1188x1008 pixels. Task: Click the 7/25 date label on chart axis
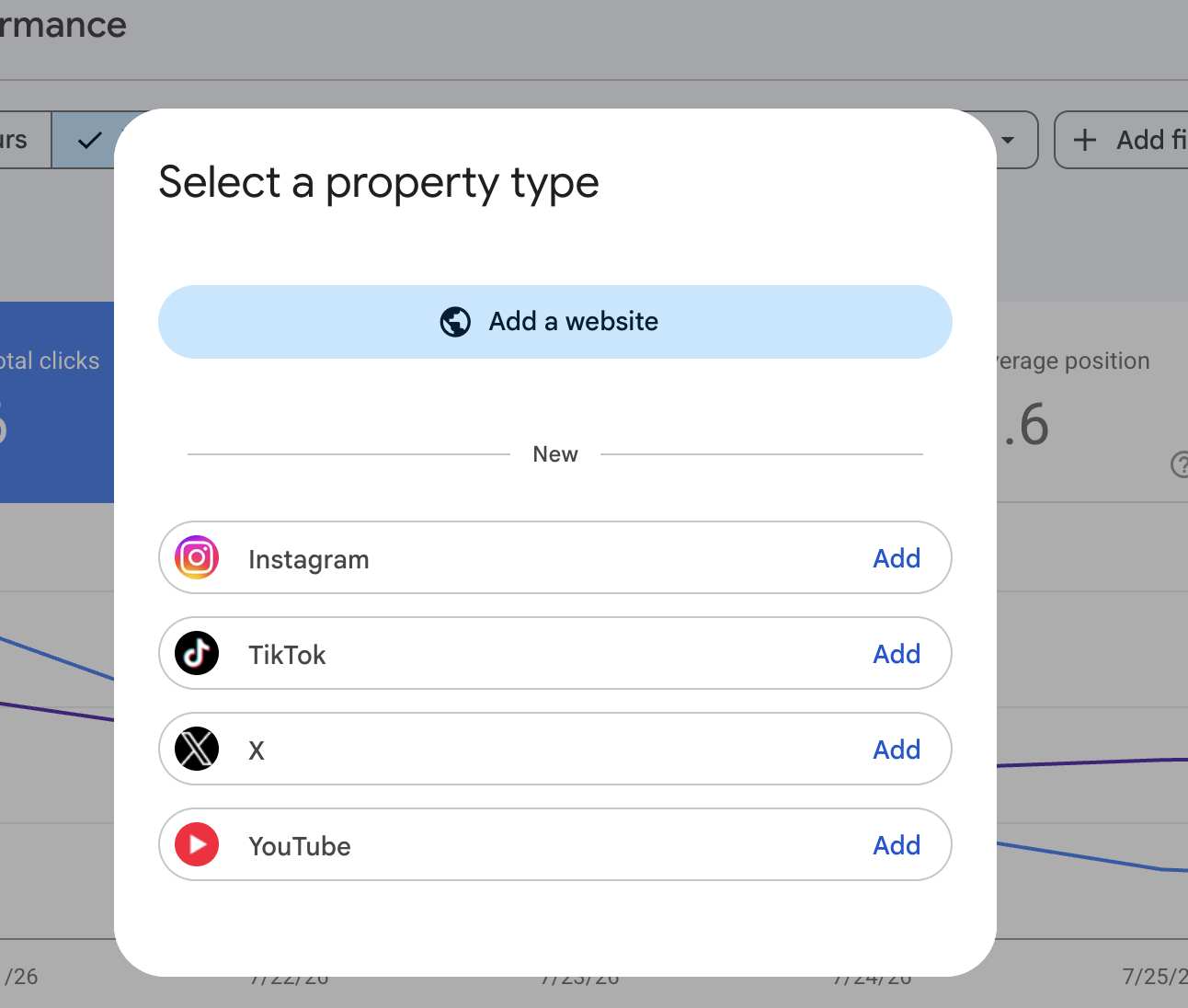tap(1155, 977)
